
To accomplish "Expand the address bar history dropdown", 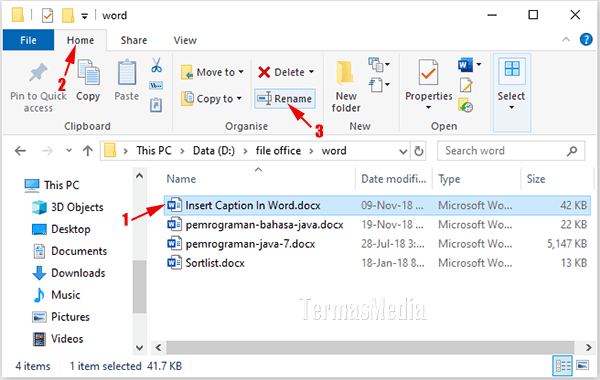I will click(403, 151).
